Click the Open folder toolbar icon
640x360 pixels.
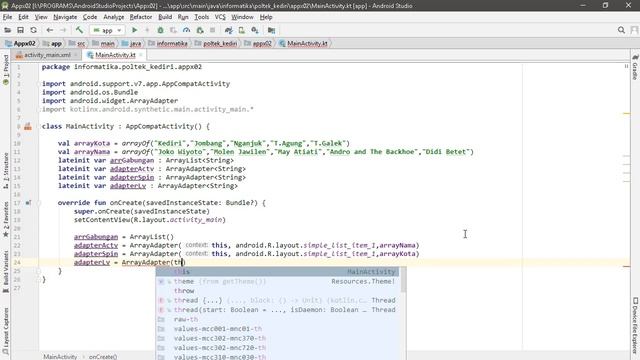point(7,30)
